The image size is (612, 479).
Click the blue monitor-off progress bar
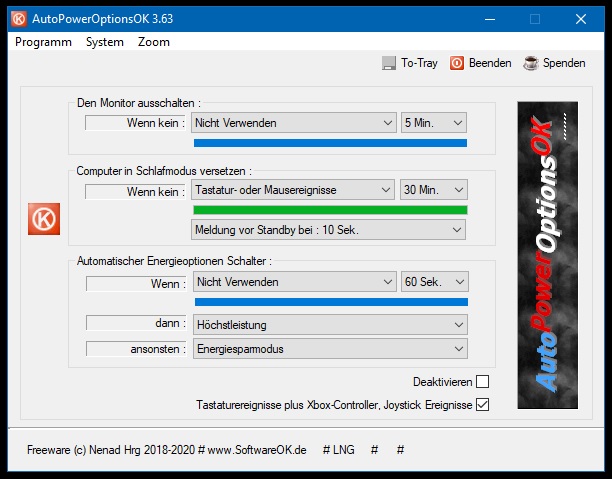(x=330, y=143)
